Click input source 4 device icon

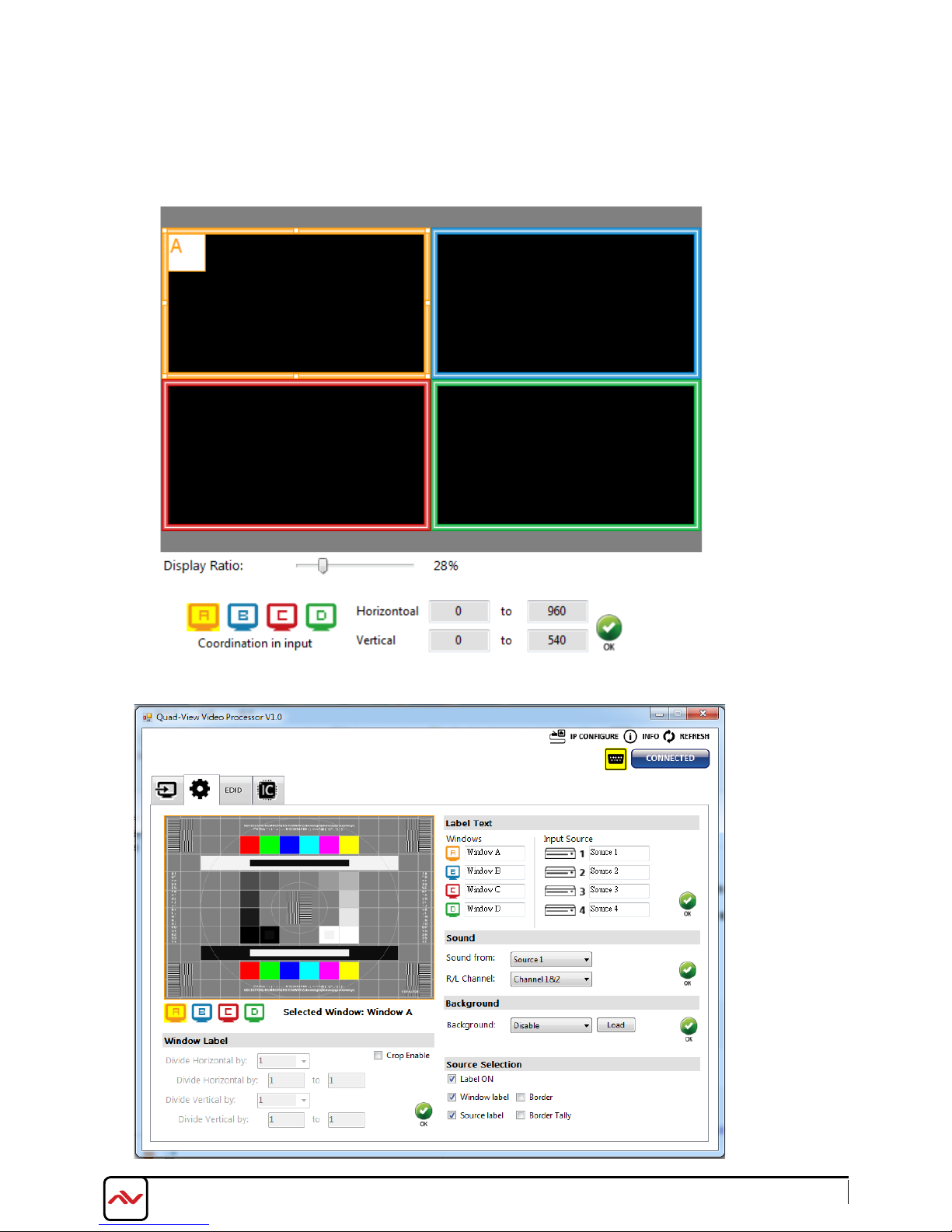pos(560,909)
